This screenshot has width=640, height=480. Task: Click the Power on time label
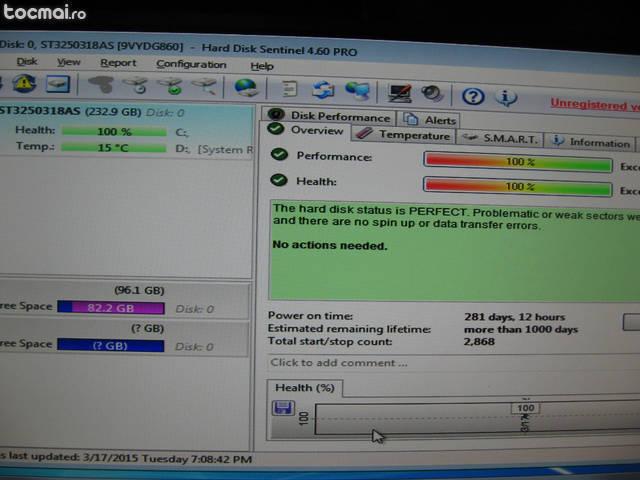coord(310,316)
